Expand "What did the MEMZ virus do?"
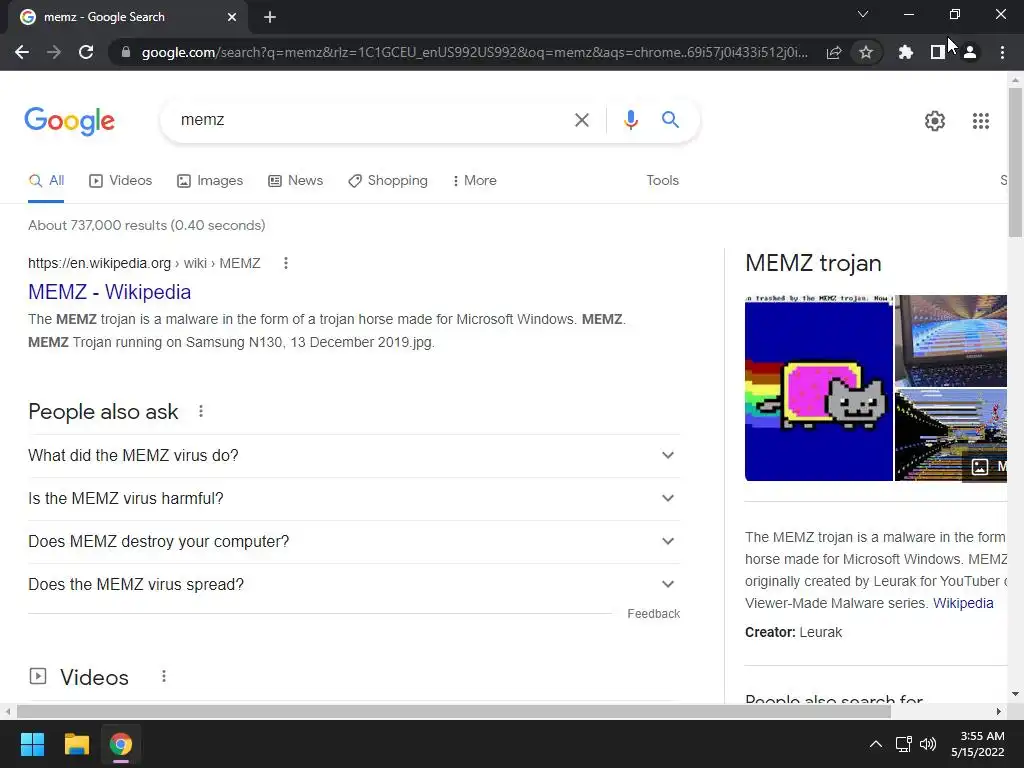1024x768 pixels. (x=354, y=455)
